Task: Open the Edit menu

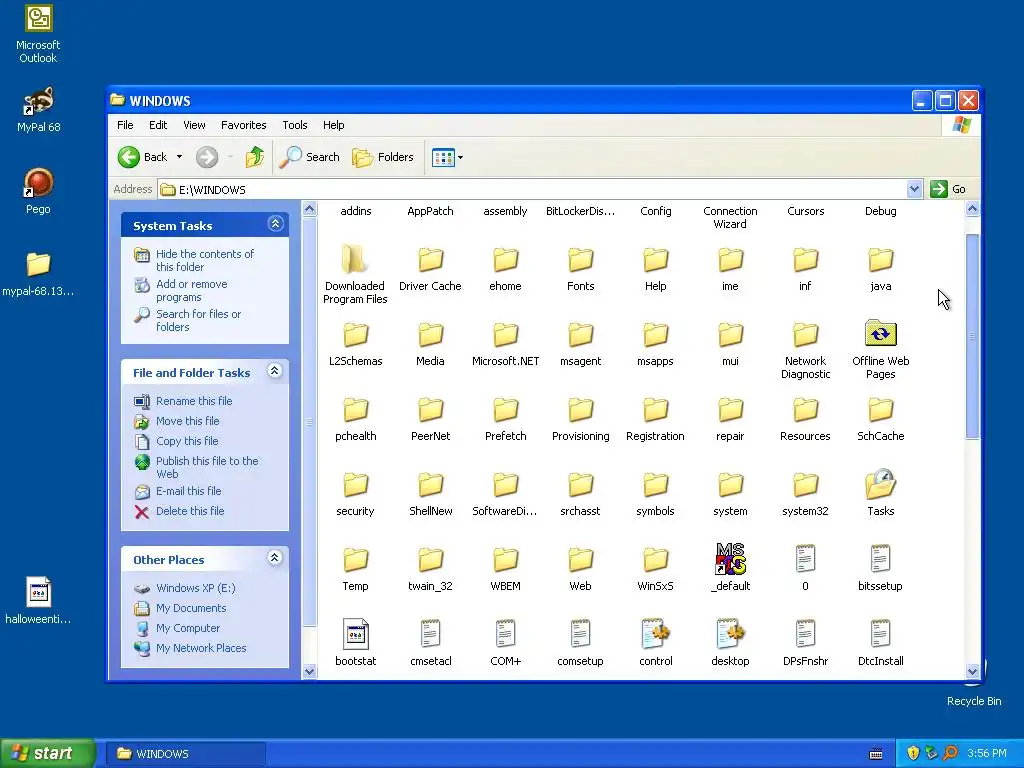Action: [158, 125]
